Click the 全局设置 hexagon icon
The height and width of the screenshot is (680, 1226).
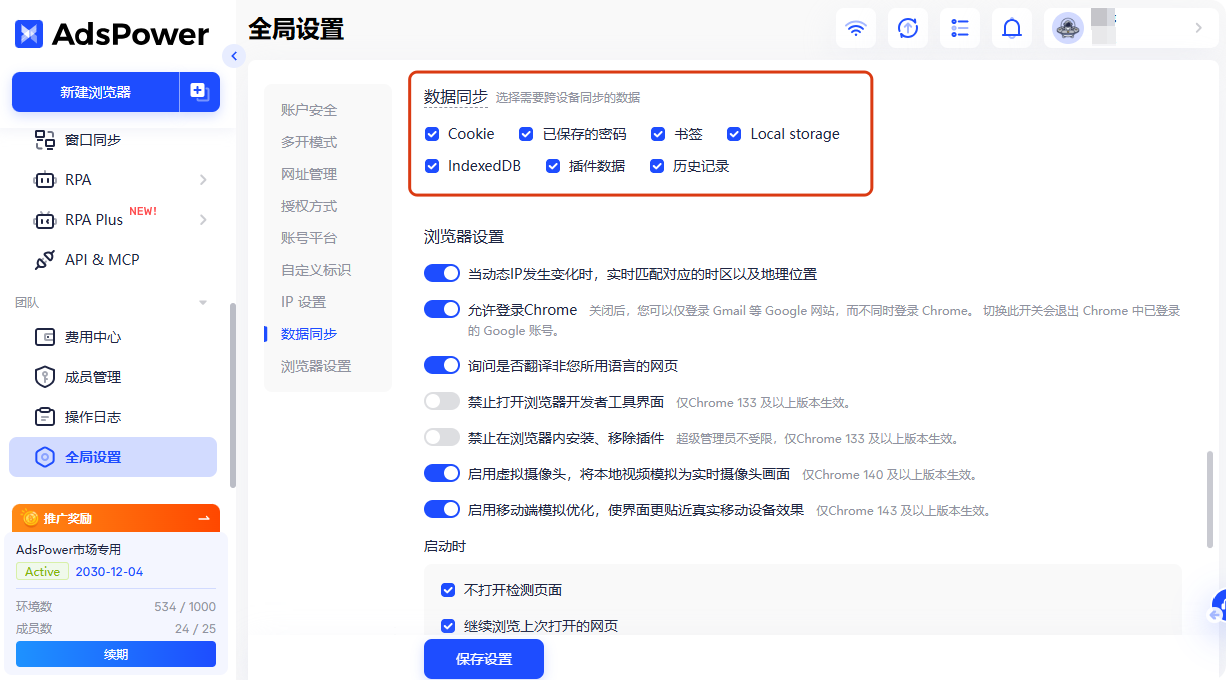pos(45,457)
